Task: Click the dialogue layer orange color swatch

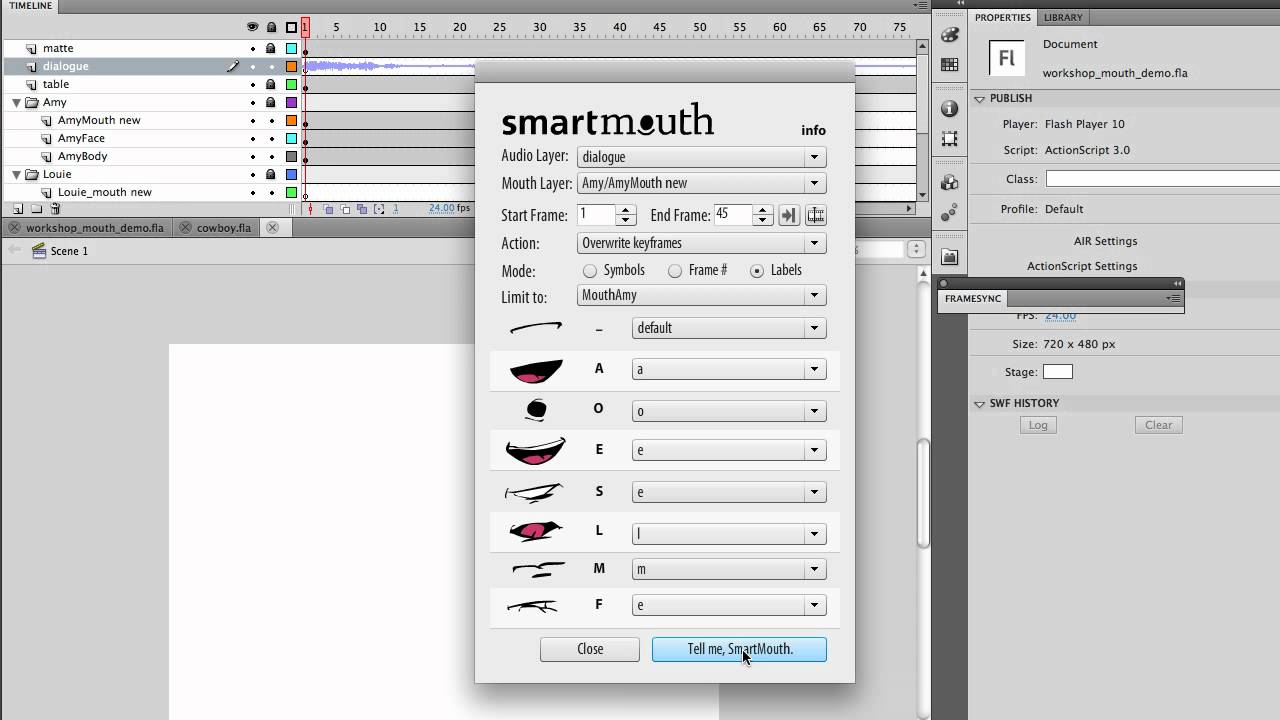Action: pos(291,66)
